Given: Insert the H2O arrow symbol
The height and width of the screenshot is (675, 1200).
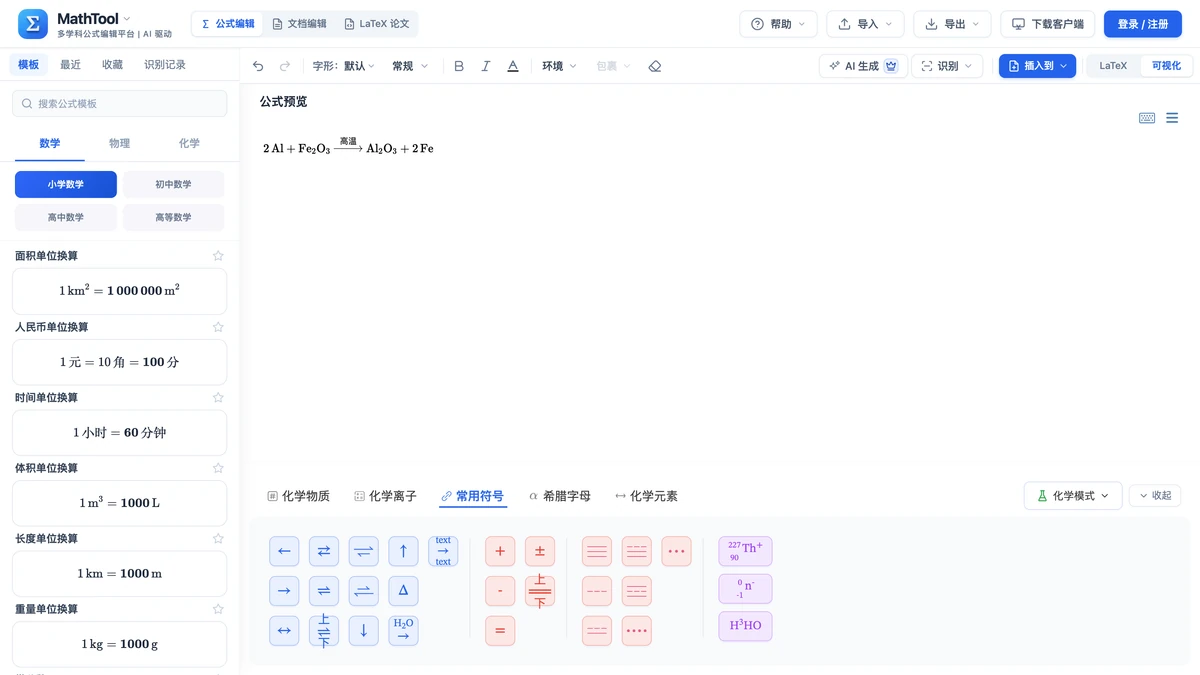Looking at the screenshot, I should click(x=403, y=631).
